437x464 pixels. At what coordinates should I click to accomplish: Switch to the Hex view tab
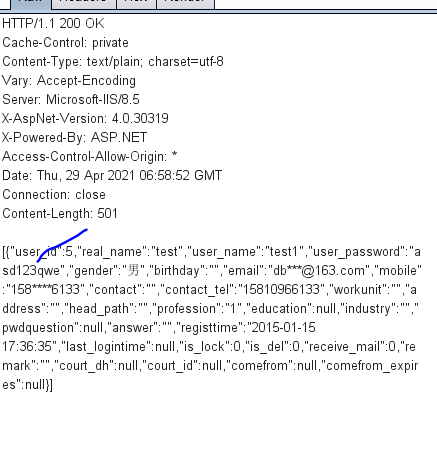coord(136,3)
